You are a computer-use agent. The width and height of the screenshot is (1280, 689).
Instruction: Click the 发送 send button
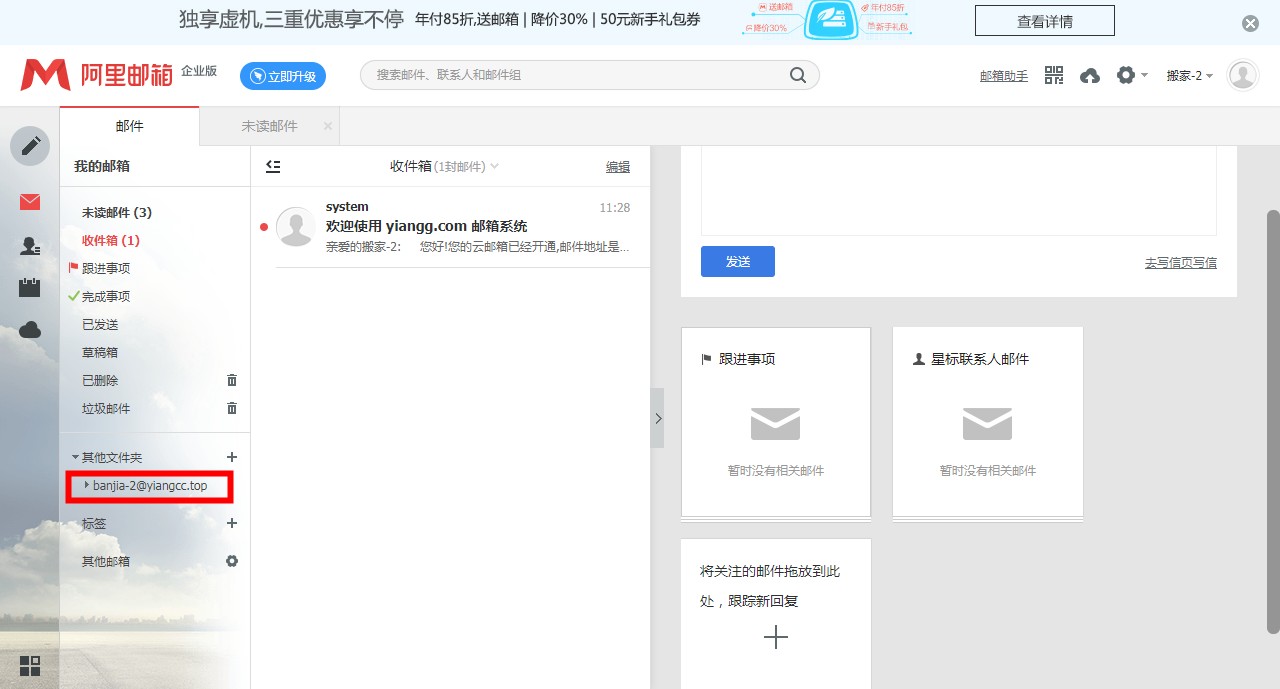click(738, 261)
